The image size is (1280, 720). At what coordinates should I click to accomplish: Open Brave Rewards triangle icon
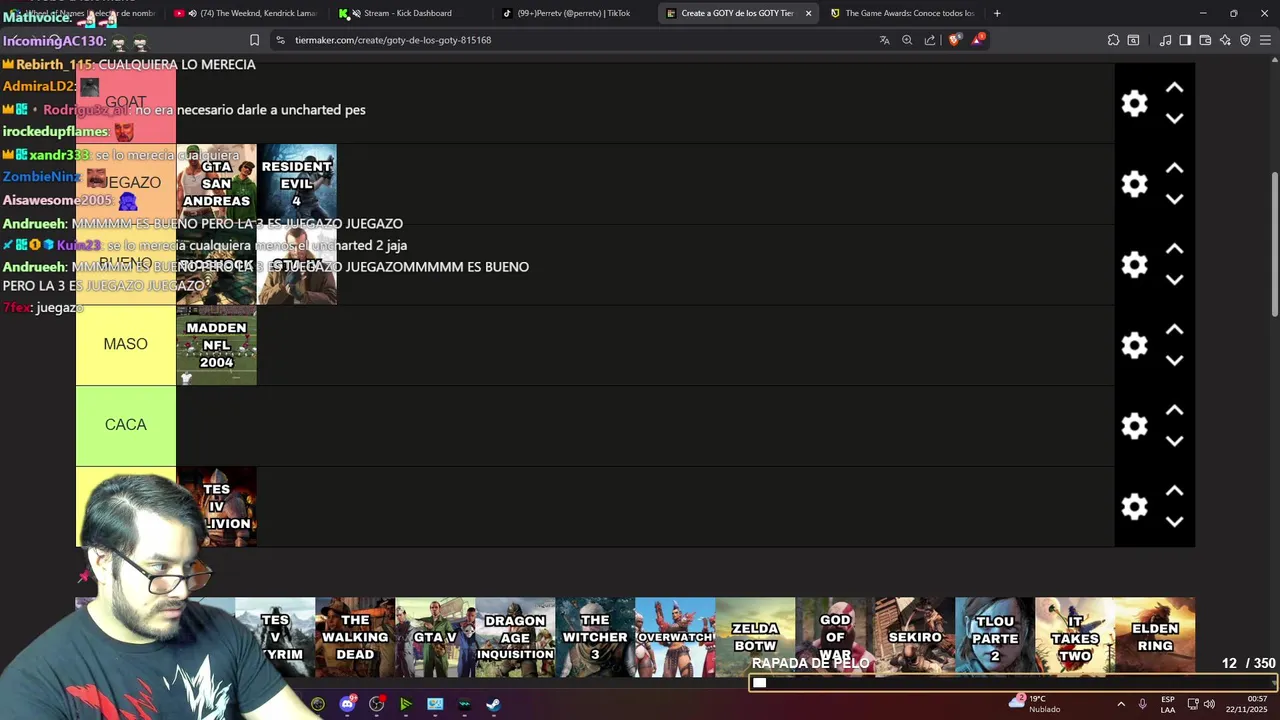(x=978, y=40)
